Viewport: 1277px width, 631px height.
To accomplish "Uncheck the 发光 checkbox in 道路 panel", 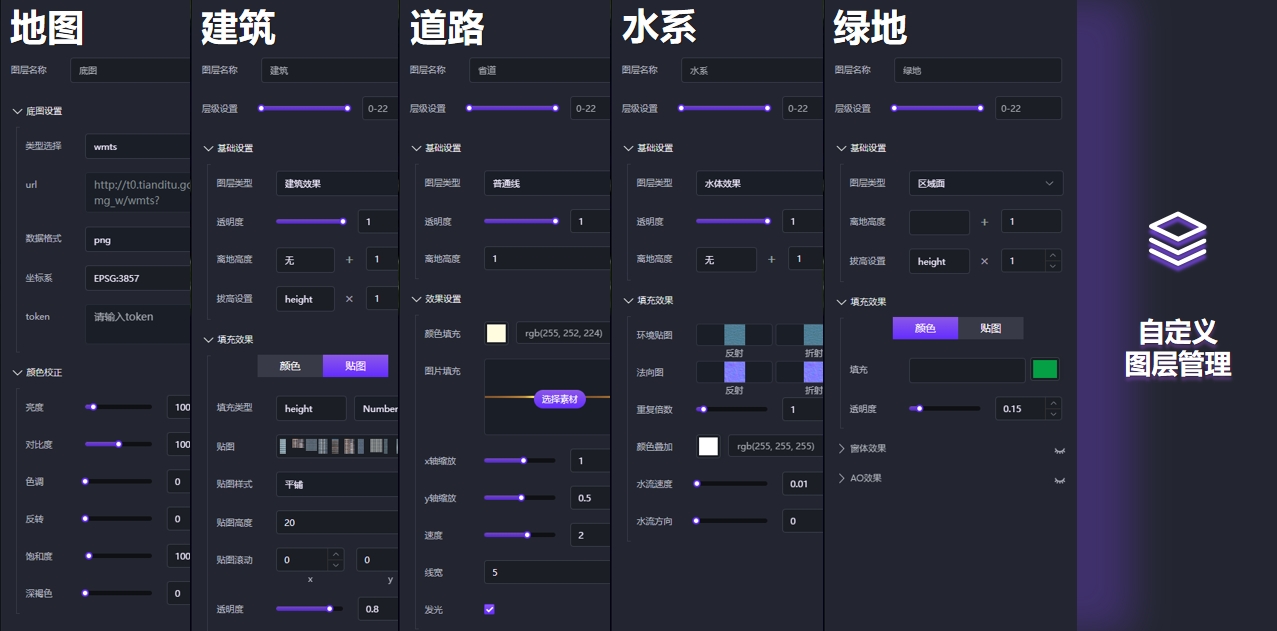I will (489, 609).
